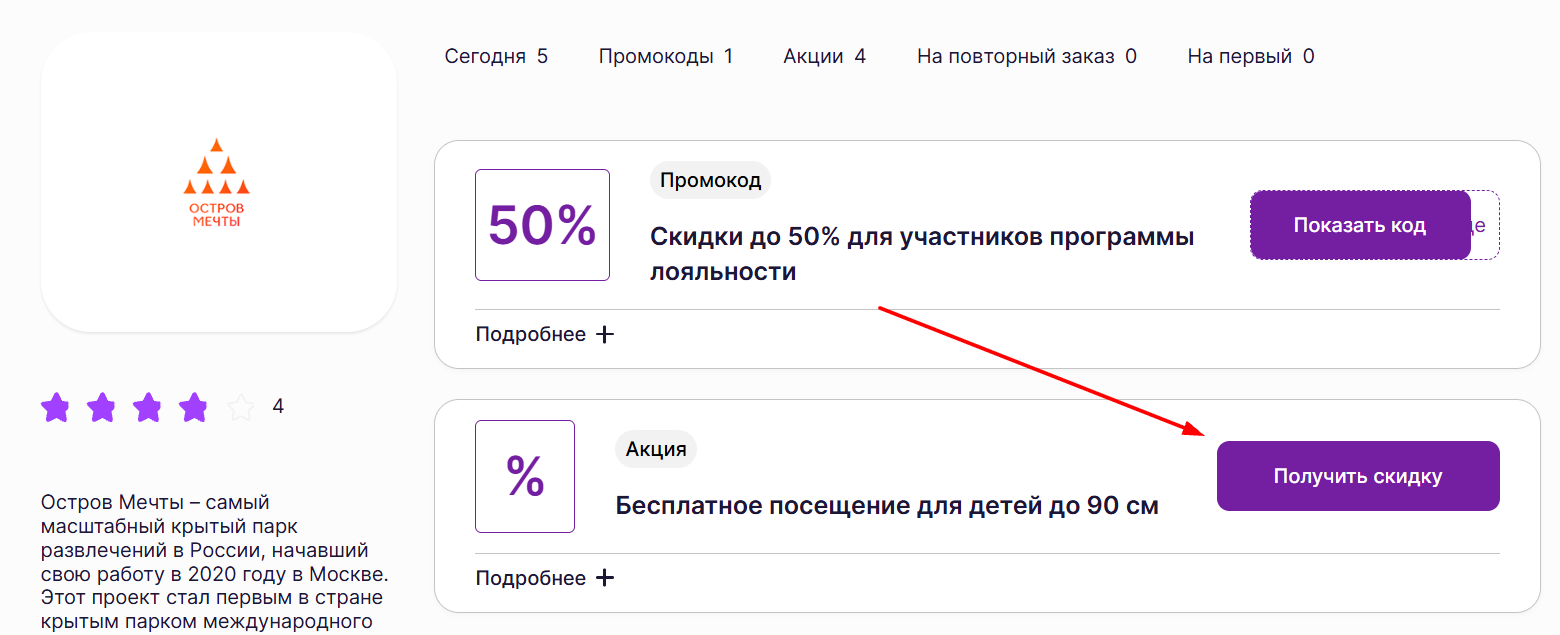Click the Акция label badge
This screenshot has width=1560, height=635.
coord(656,449)
